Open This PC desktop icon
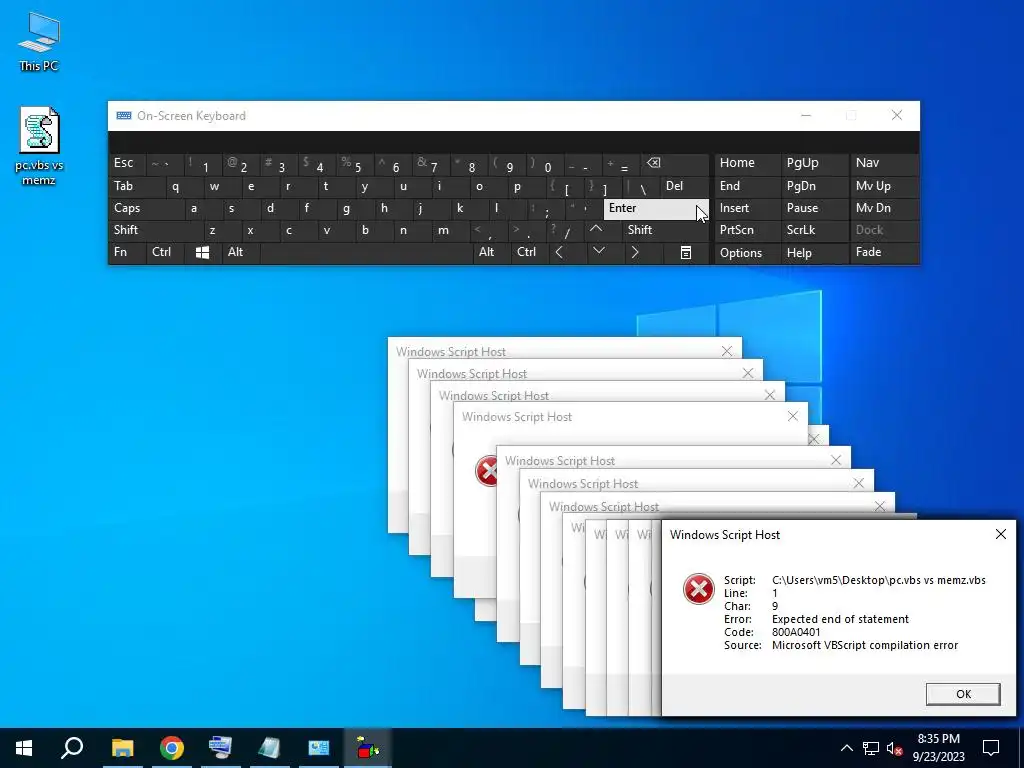The width and height of the screenshot is (1024, 768). point(39,41)
